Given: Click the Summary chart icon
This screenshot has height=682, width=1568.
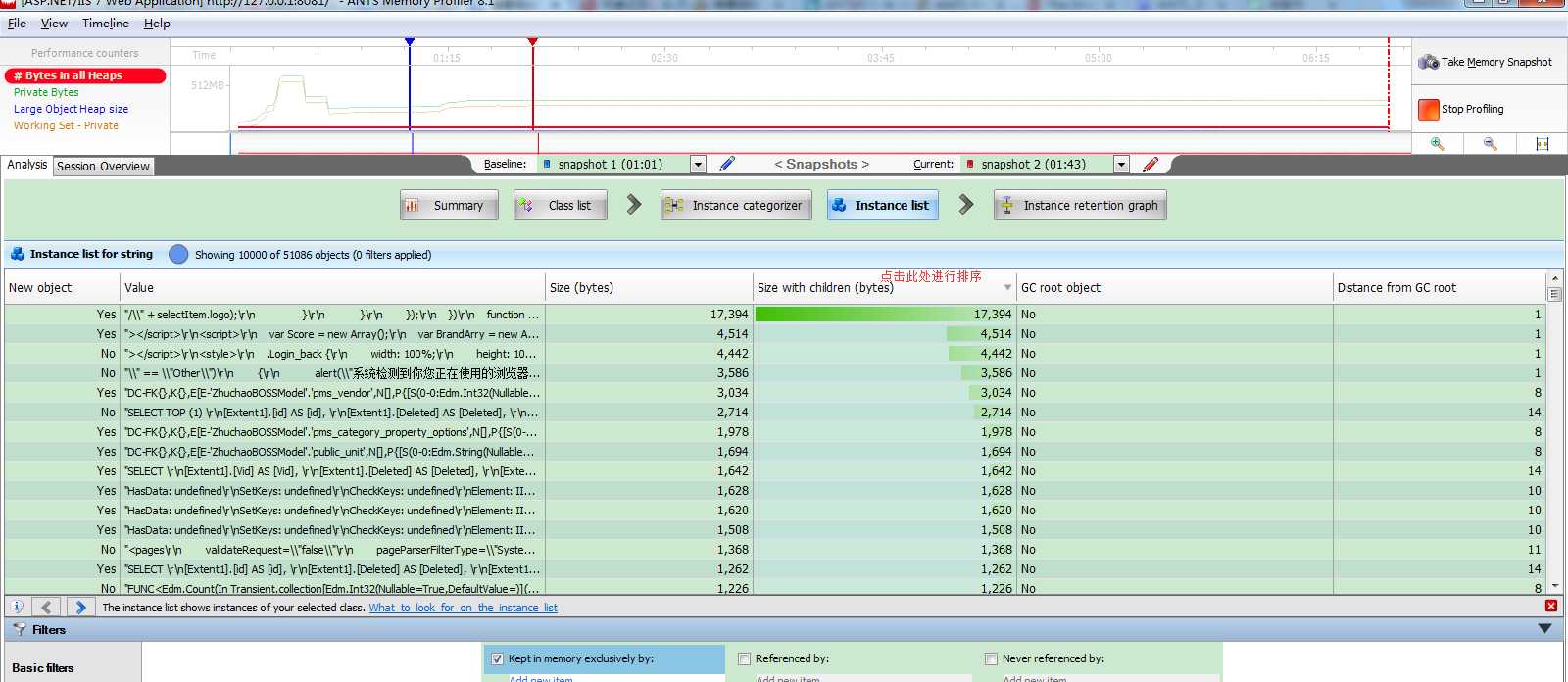Looking at the screenshot, I should [x=413, y=206].
